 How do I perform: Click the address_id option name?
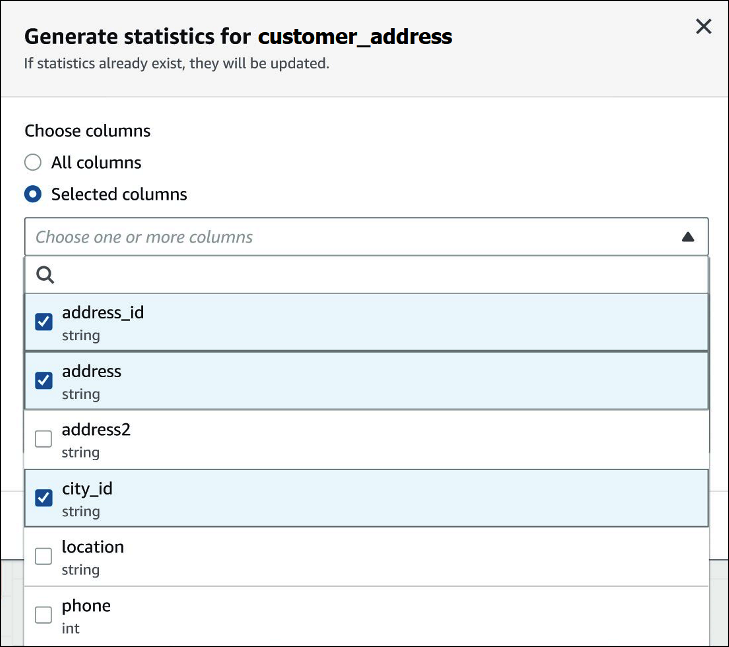point(103,312)
